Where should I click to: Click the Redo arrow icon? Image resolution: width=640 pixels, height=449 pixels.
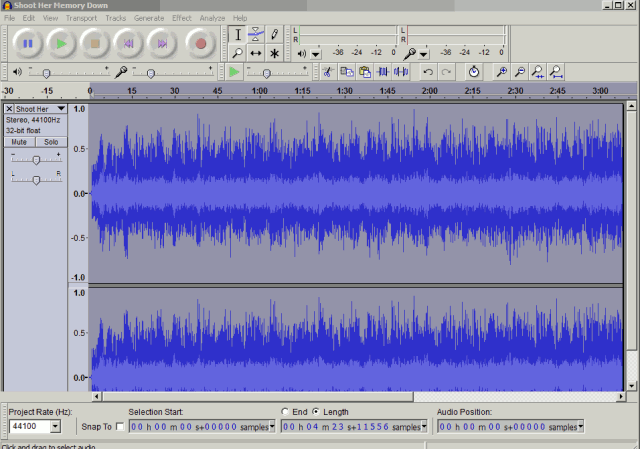click(446, 72)
